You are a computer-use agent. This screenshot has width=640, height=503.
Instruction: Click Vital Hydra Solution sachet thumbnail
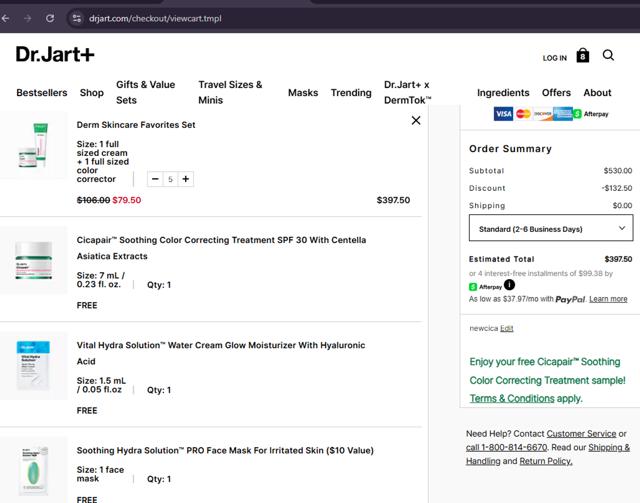[x=33, y=365]
